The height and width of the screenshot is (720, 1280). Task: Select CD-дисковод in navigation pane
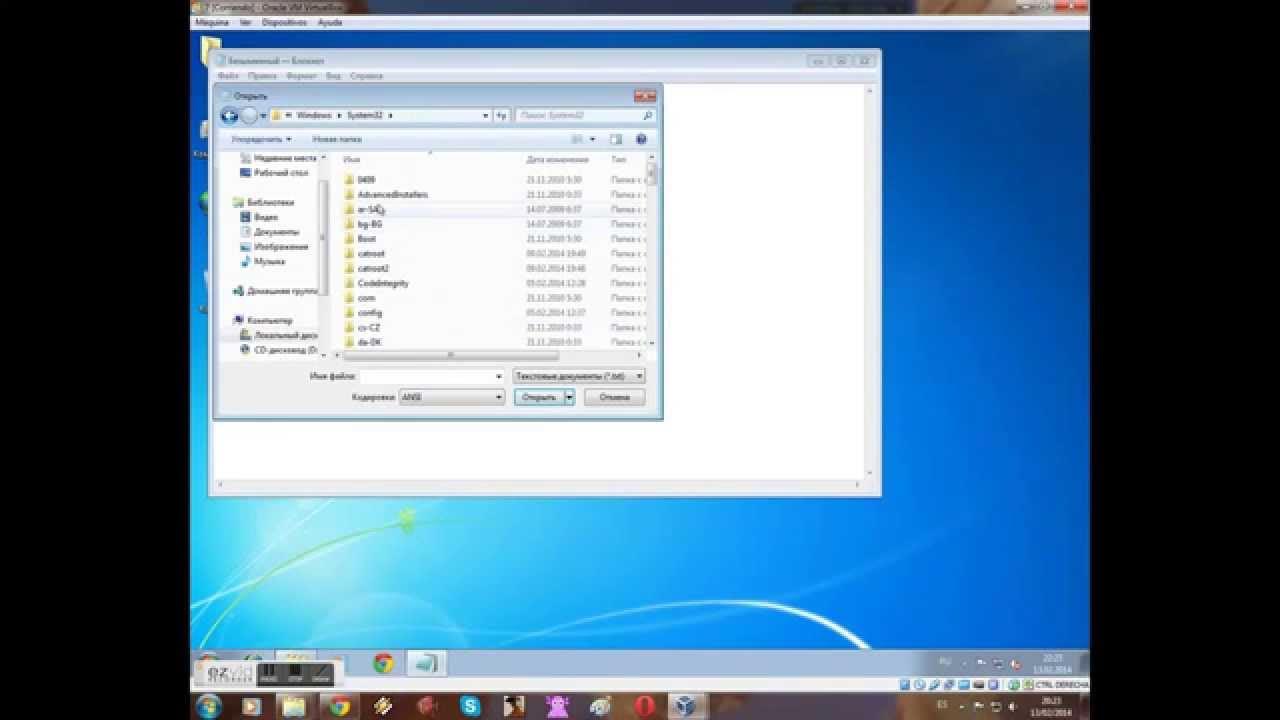point(279,351)
